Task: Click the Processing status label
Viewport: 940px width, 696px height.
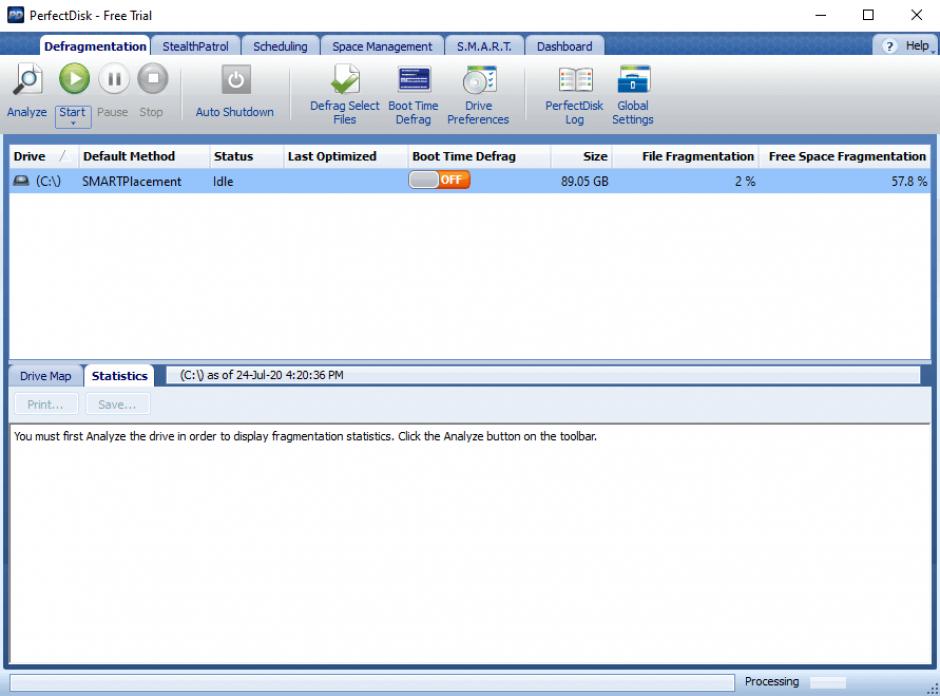Action: [772, 682]
